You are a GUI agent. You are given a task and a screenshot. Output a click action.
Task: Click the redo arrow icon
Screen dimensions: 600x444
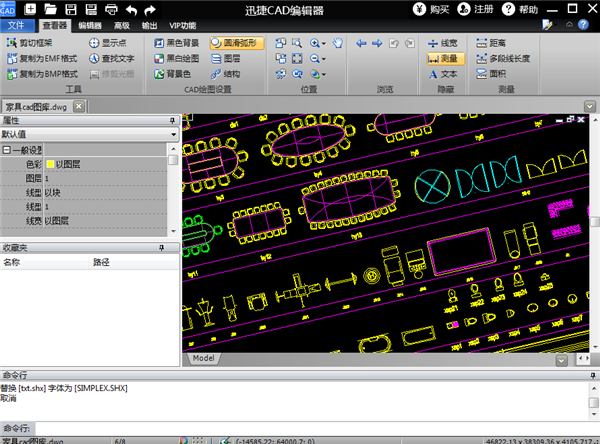[150, 10]
